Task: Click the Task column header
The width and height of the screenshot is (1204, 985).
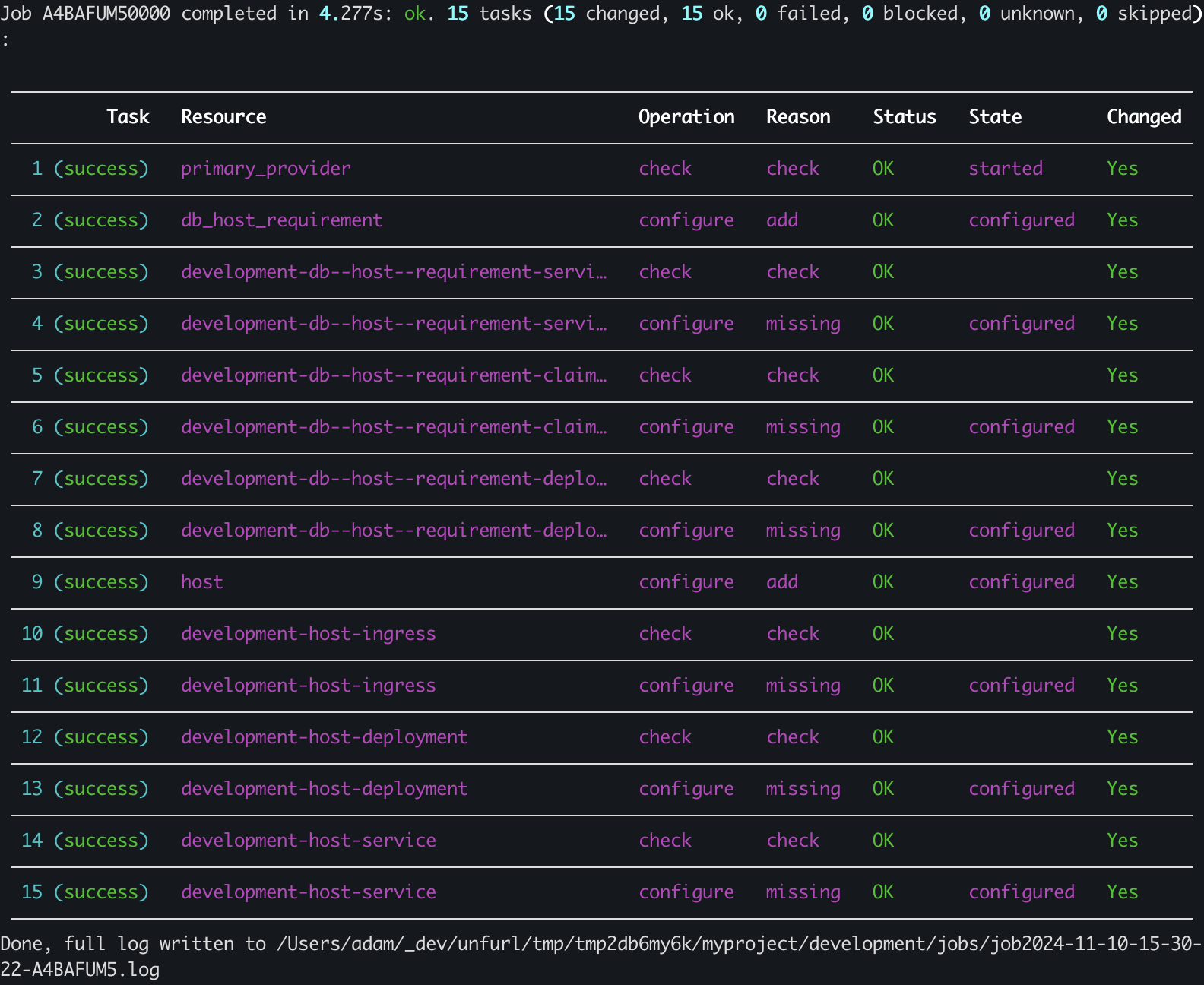Action: click(128, 117)
